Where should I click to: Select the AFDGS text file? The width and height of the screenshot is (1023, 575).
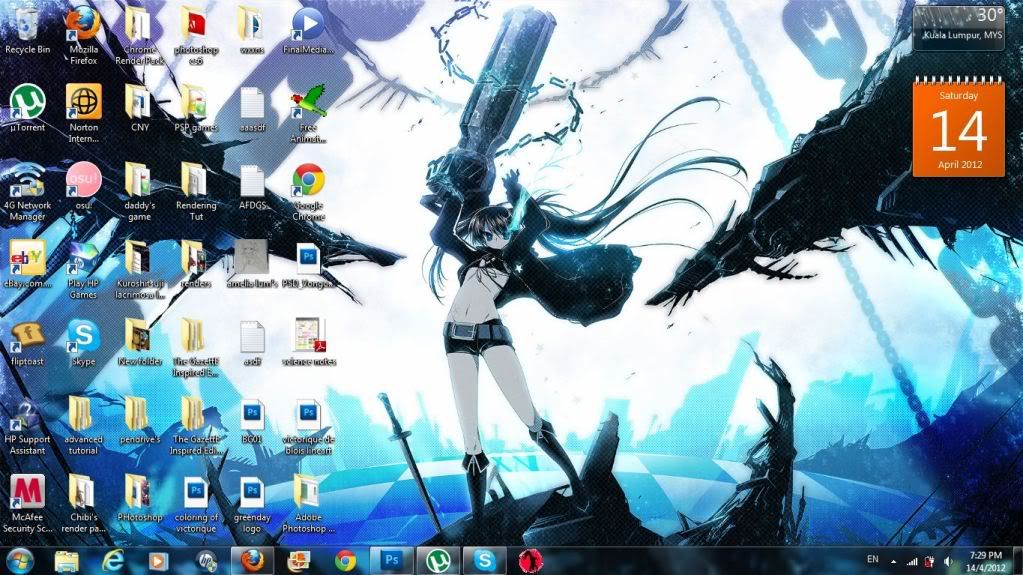252,186
